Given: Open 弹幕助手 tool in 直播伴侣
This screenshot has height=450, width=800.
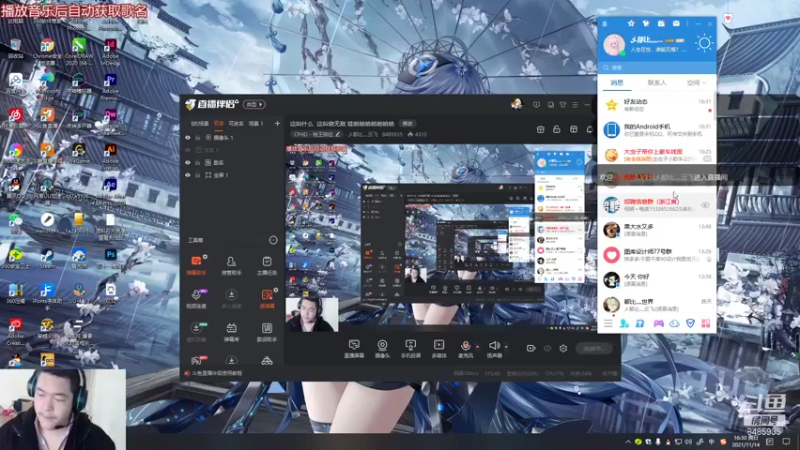Looking at the screenshot, I should click(x=196, y=265).
